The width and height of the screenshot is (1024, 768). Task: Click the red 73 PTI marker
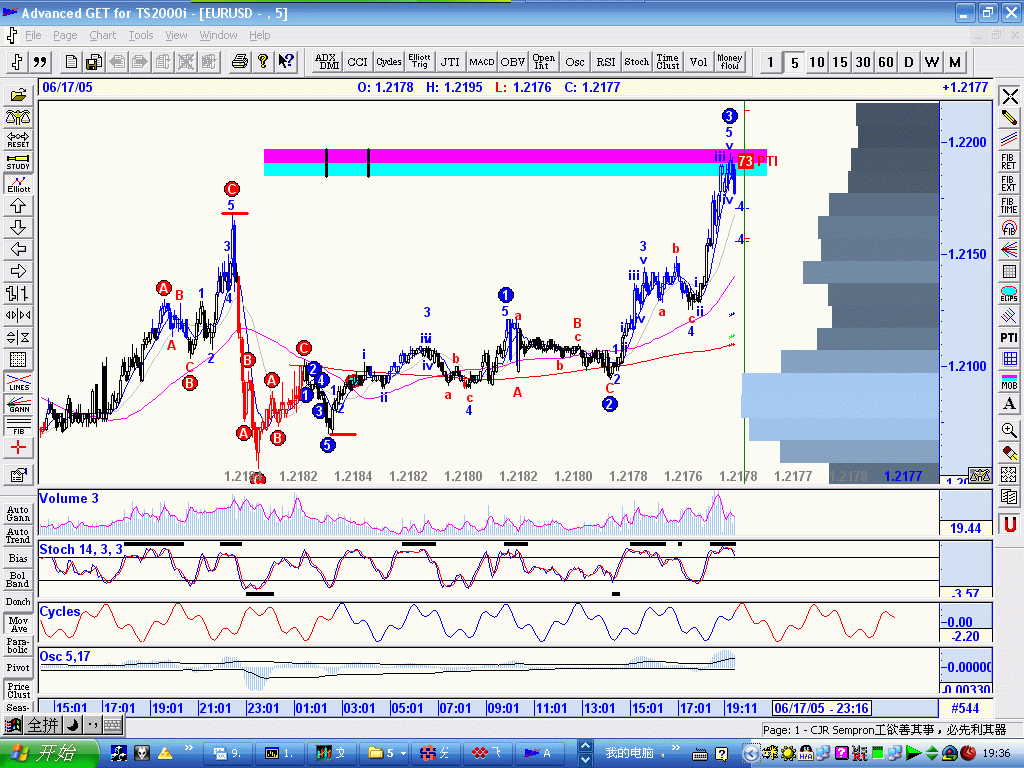tap(745, 161)
